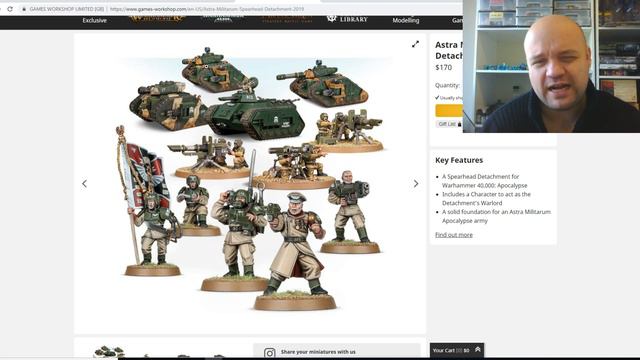The width and height of the screenshot is (640, 360).
Task: Select the first tank thumbnail below image
Action: tap(109, 351)
